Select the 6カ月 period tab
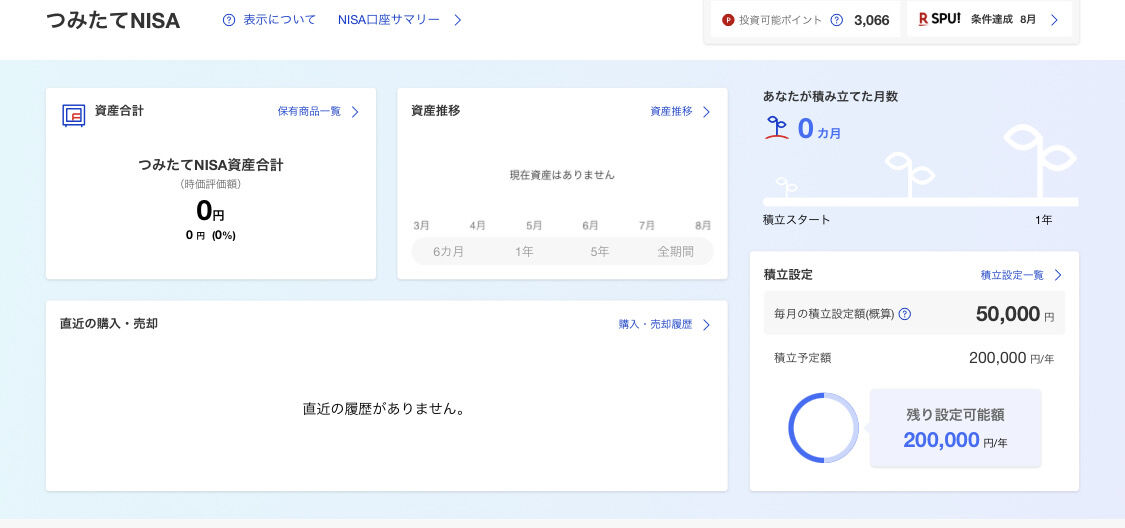 (x=448, y=252)
